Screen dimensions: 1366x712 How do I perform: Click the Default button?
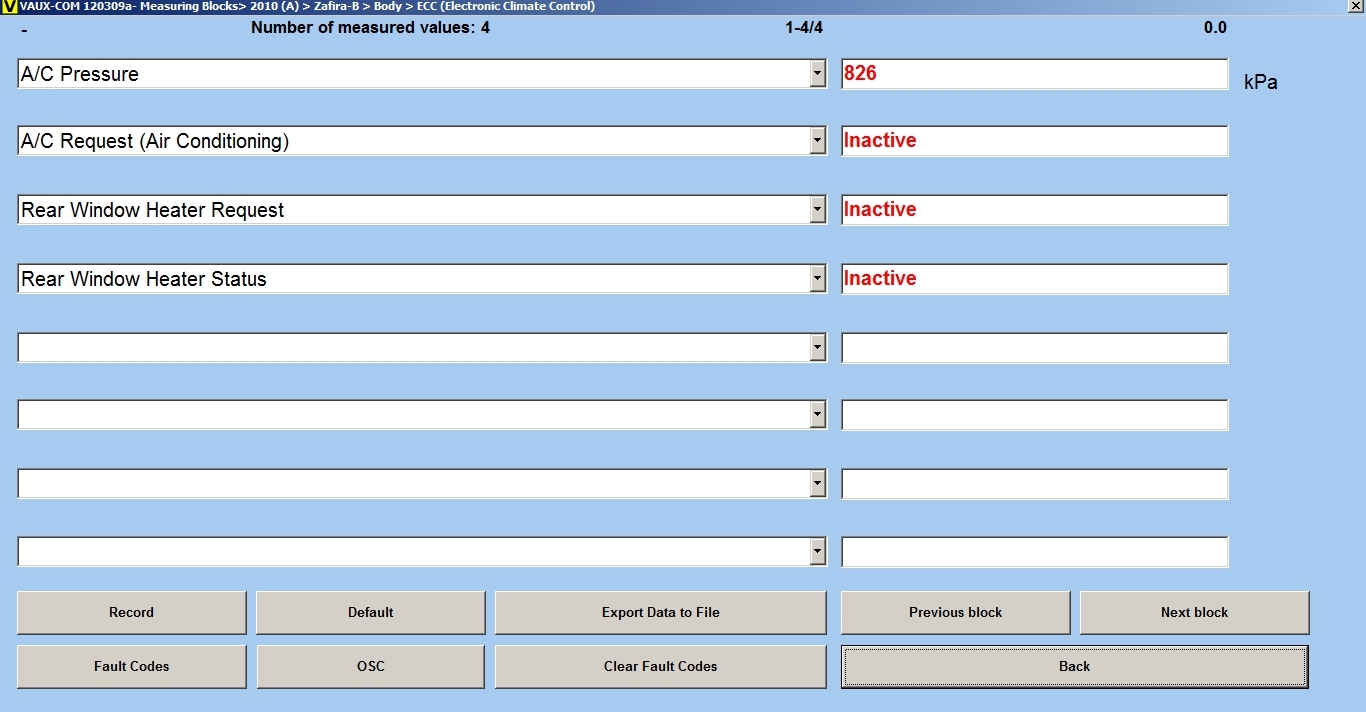(370, 612)
